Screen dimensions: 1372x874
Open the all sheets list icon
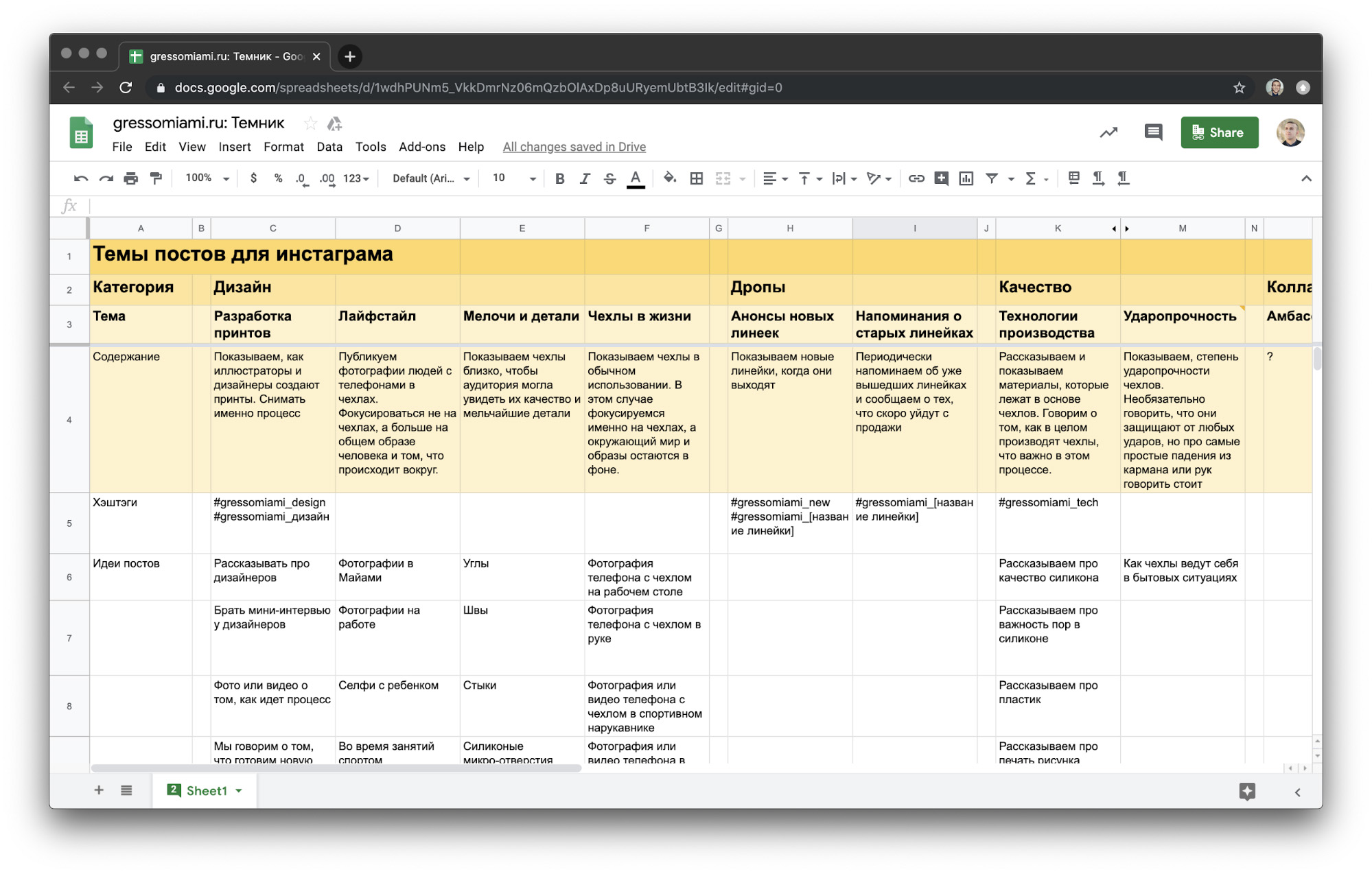[x=126, y=790]
